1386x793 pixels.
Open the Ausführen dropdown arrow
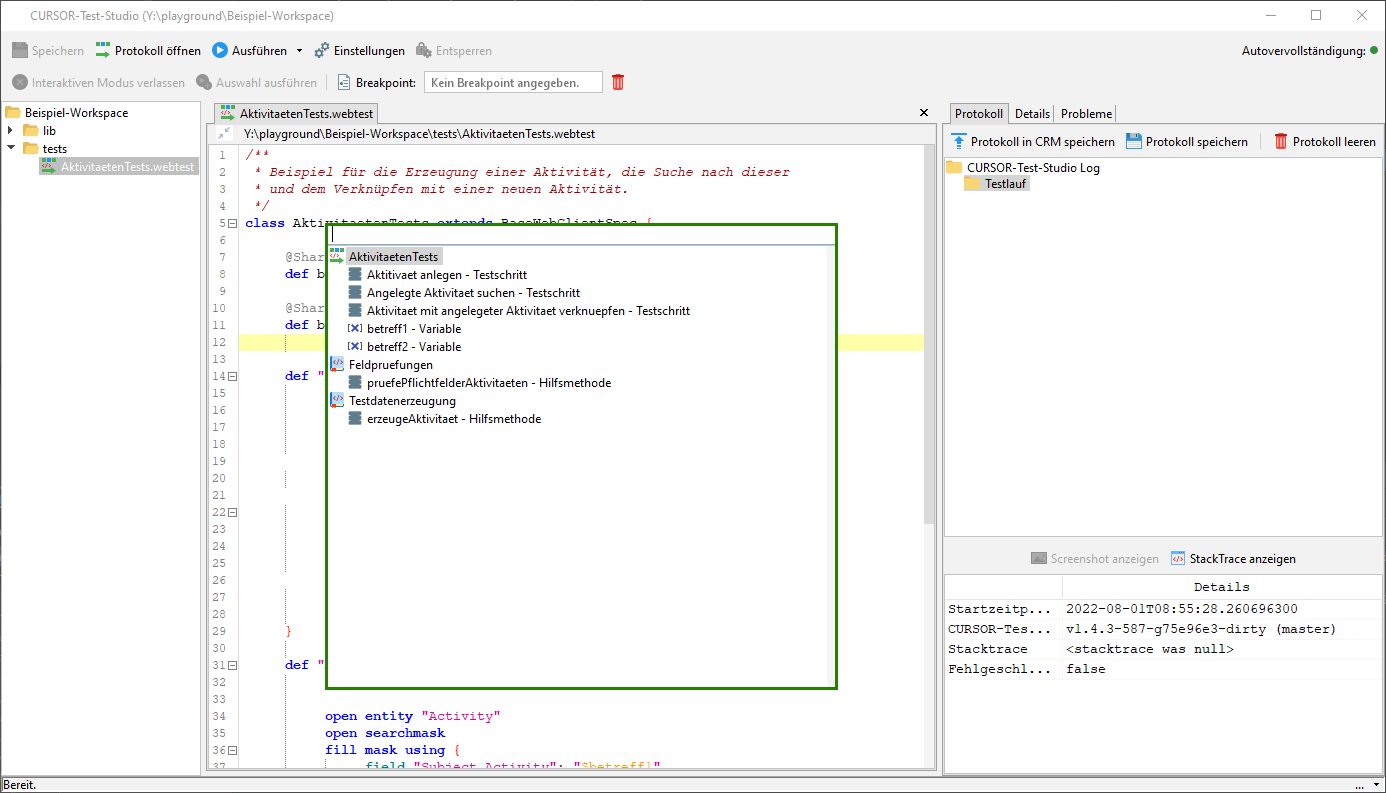click(298, 51)
